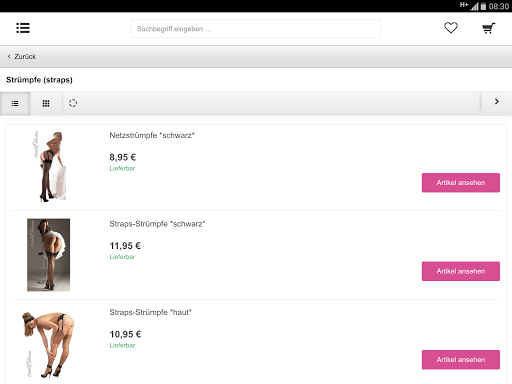View article for Netzstrümpfe schwarz
Image resolution: width=512 pixels, height=384 pixels.
coord(461,183)
